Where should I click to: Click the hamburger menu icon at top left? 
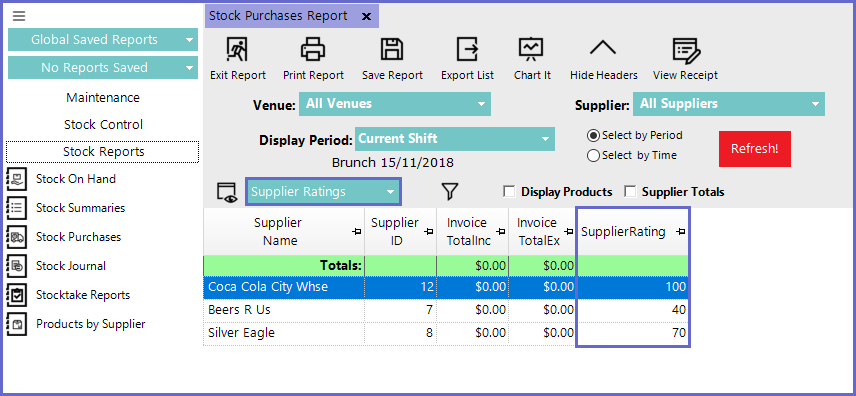tap(19, 16)
